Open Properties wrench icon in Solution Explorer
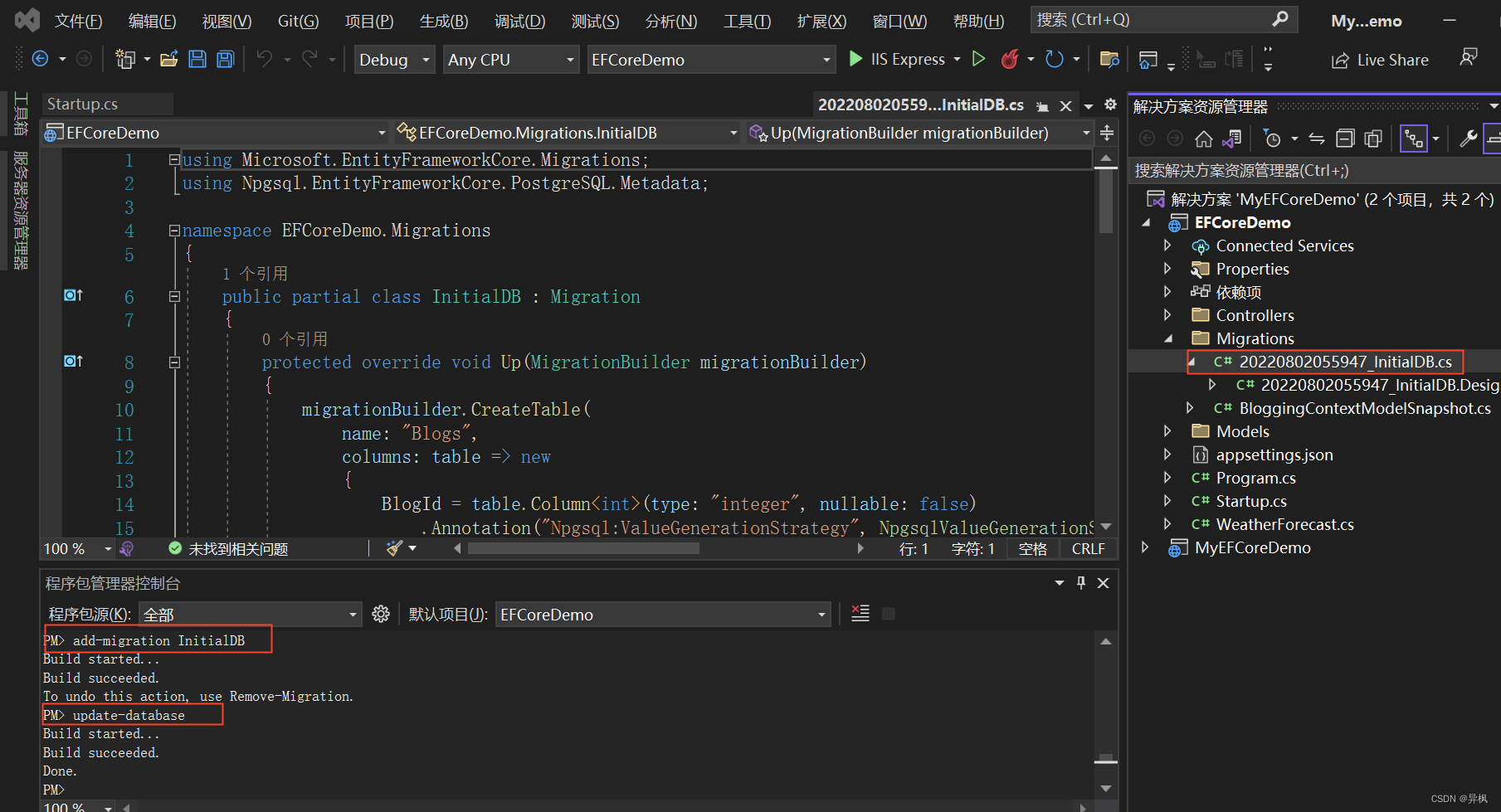Image resolution: width=1501 pixels, height=812 pixels. [x=1468, y=139]
